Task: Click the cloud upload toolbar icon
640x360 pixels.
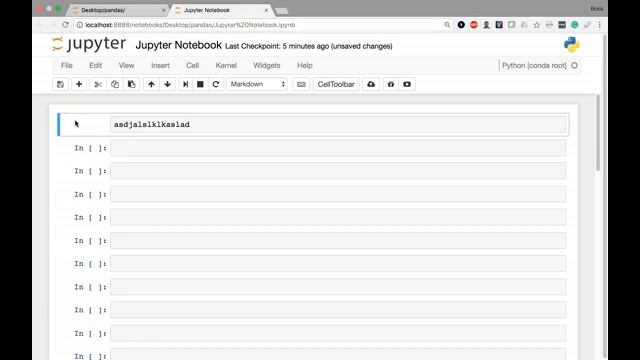Action: click(x=371, y=84)
